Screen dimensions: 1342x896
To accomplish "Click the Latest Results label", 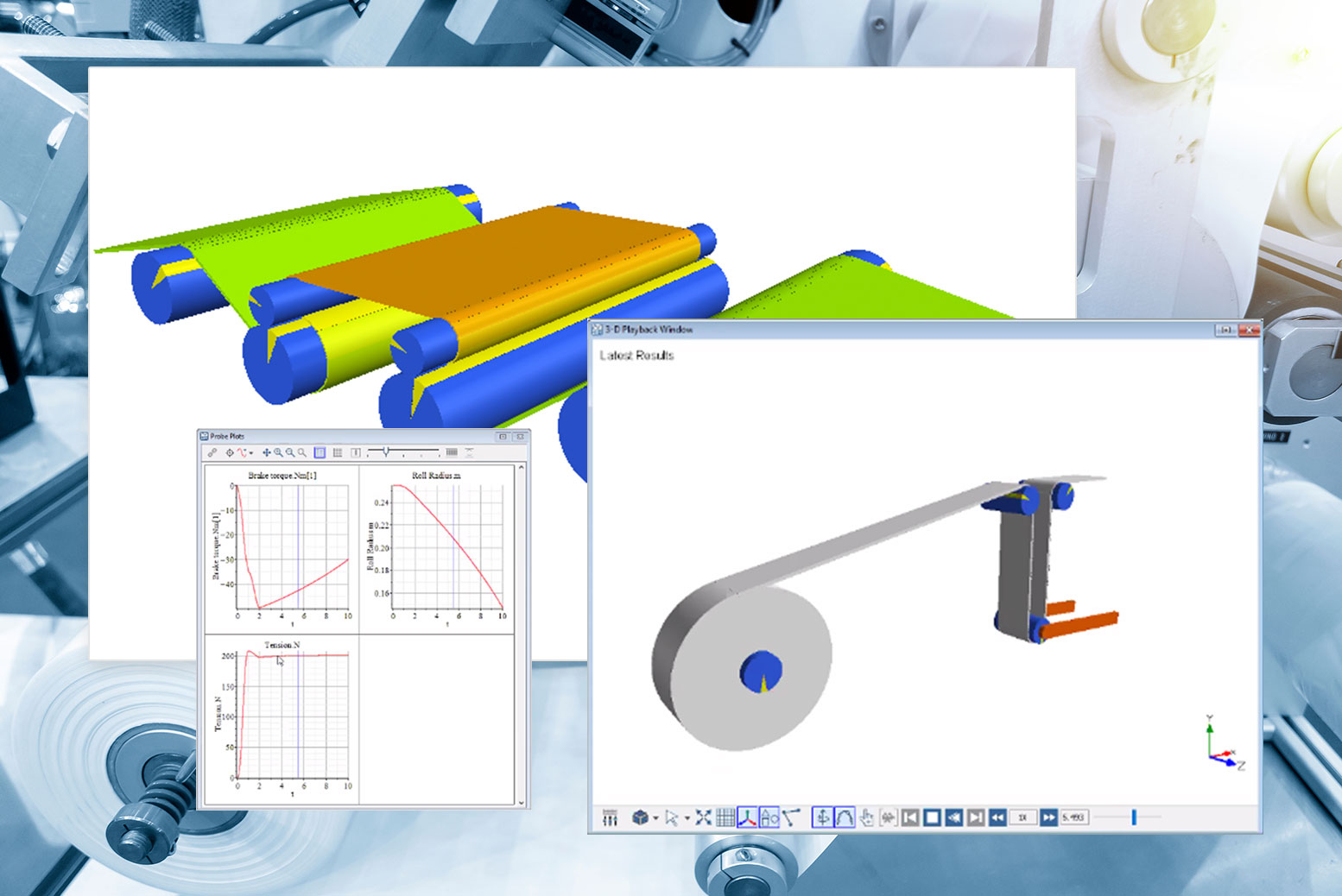I will [x=636, y=355].
